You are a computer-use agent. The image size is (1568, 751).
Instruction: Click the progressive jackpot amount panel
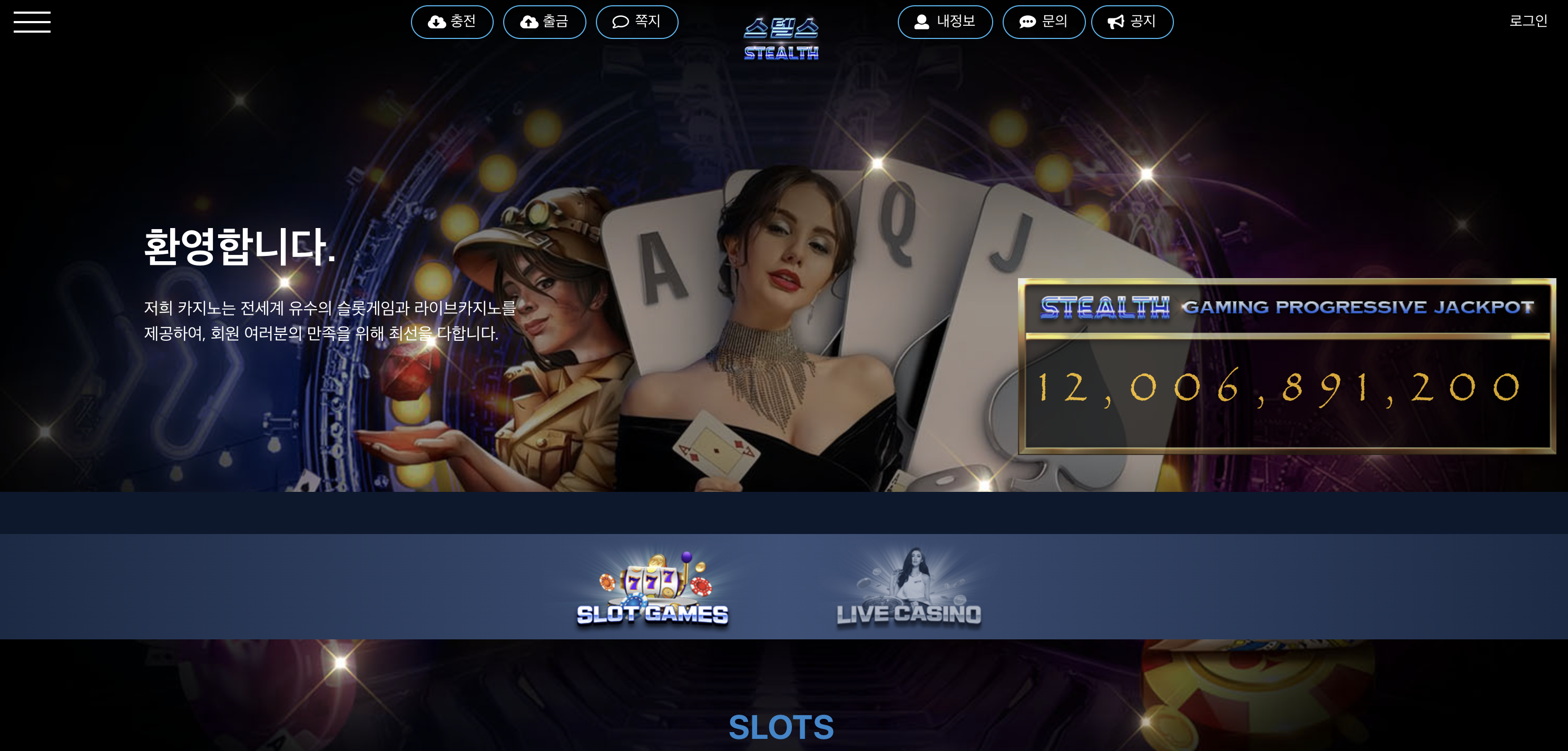tap(1287, 394)
